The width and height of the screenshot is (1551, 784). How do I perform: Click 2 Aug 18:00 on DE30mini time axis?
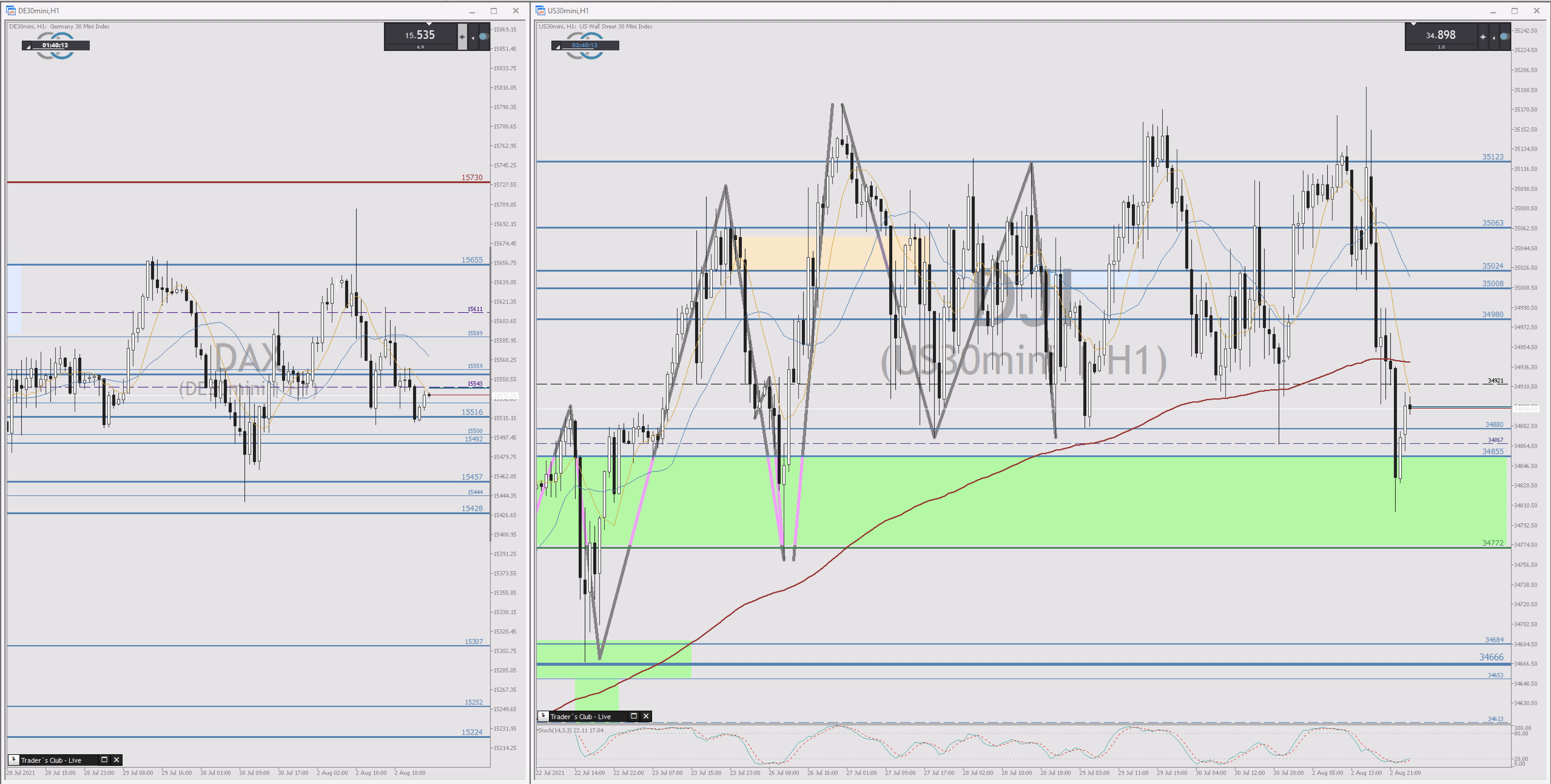pos(410,772)
